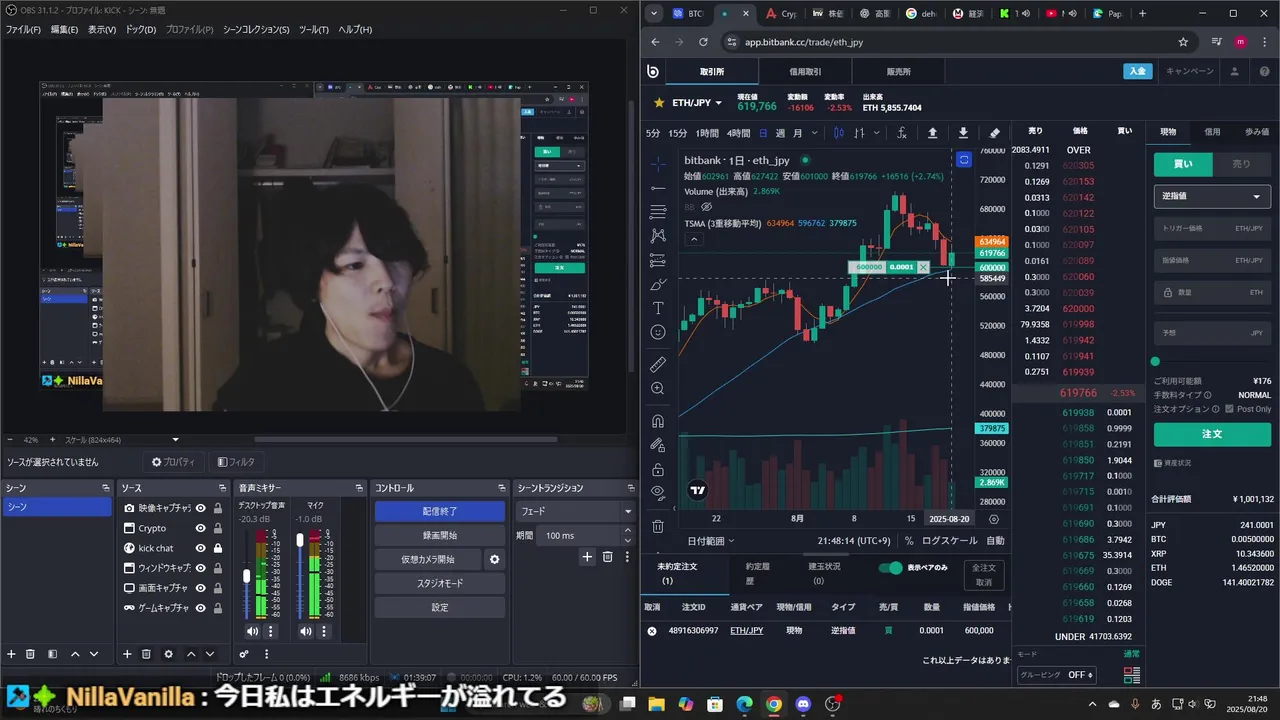This screenshot has height=720, width=1280.
Task: Delete transition with trash icon
Action: [607, 557]
